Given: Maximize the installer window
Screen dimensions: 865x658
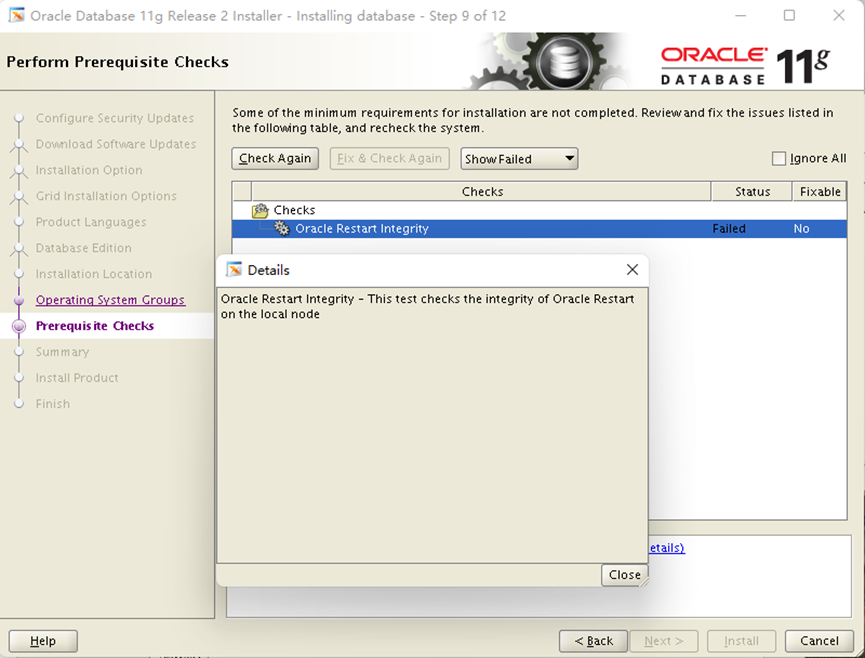Looking at the screenshot, I should click(x=789, y=15).
